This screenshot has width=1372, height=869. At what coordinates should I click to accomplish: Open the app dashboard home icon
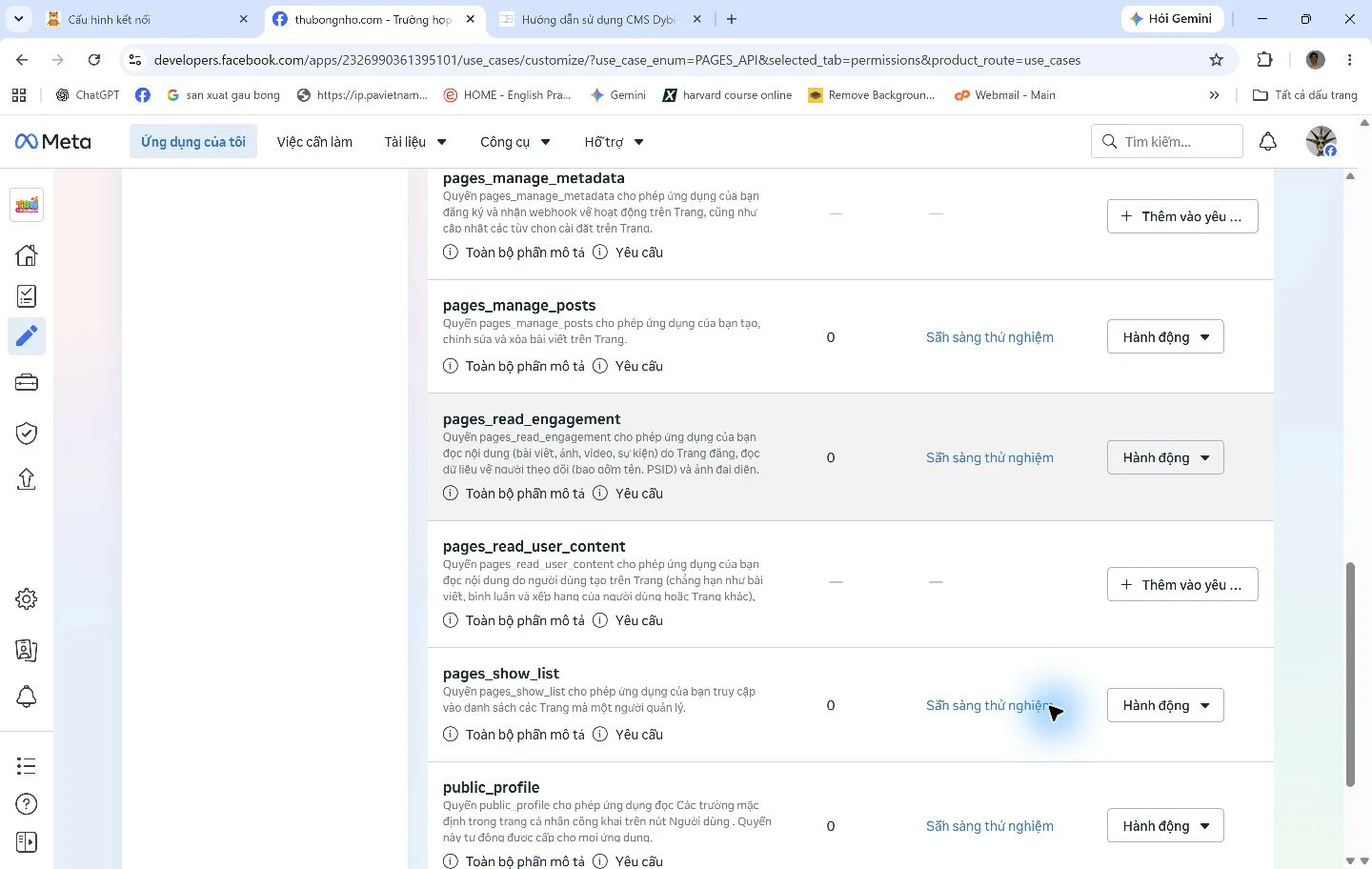point(27,255)
